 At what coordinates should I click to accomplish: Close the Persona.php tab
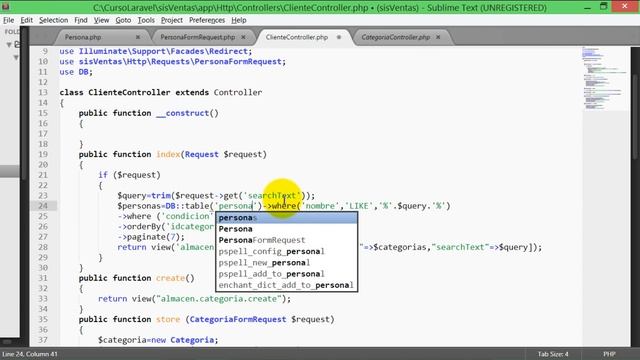click(138, 37)
